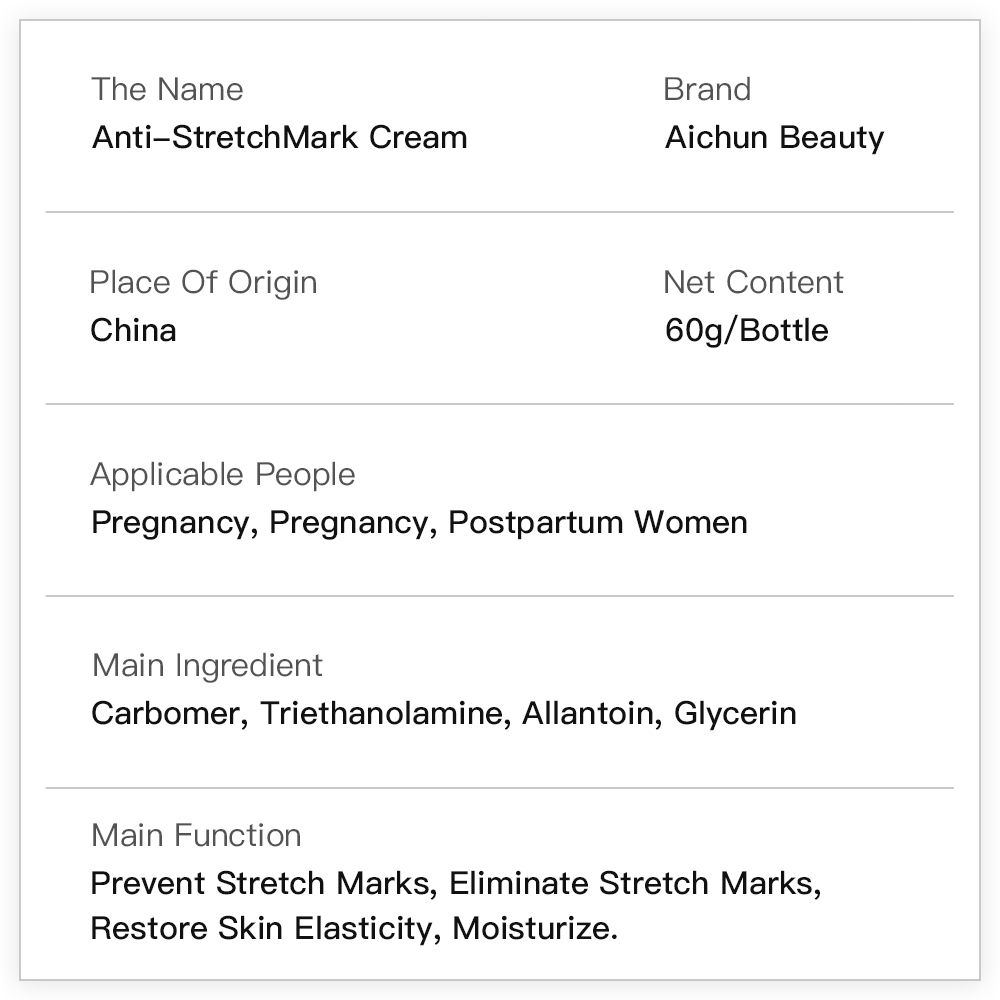This screenshot has width=1000, height=1000.
Task: Click the "Main Function" label
Action: (x=196, y=835)
